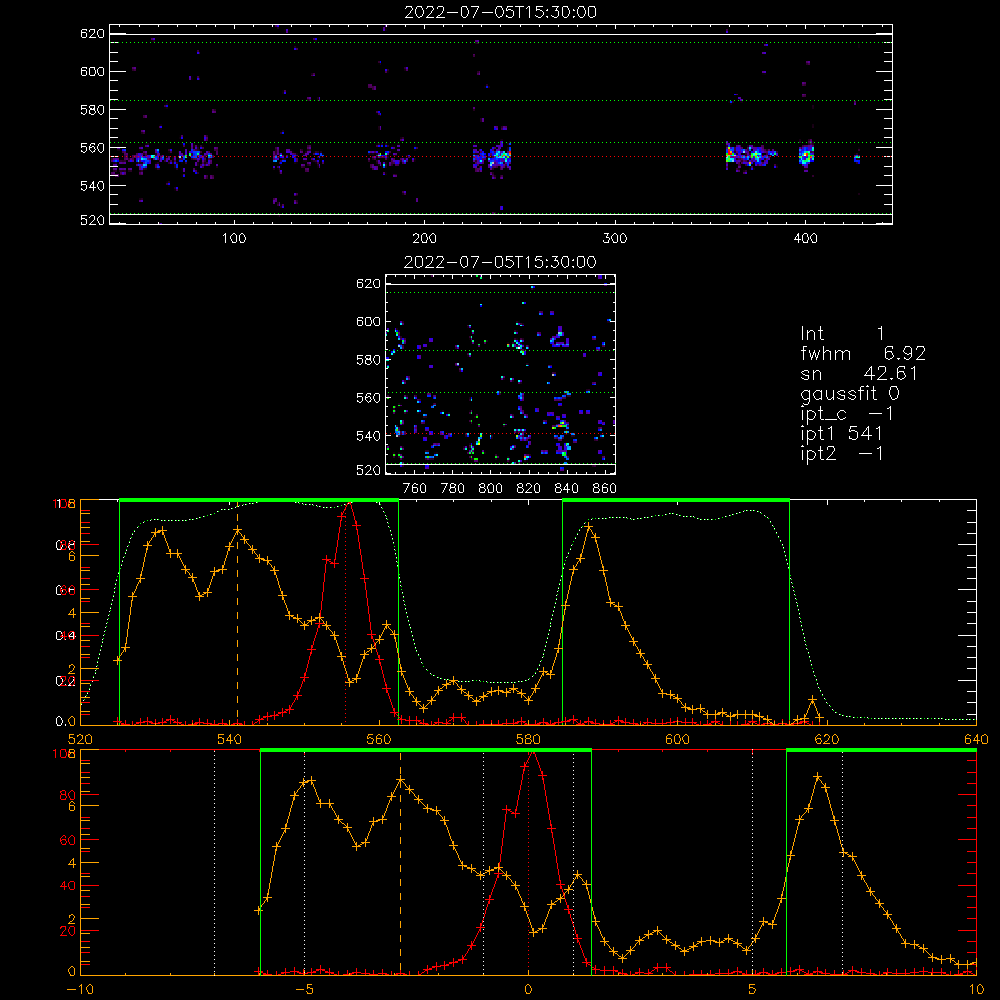Click x-axis tick label 820 on the middle plot
Image resolution: width=1000 pixels, height=1000 pixels.
tap(529, 489)
